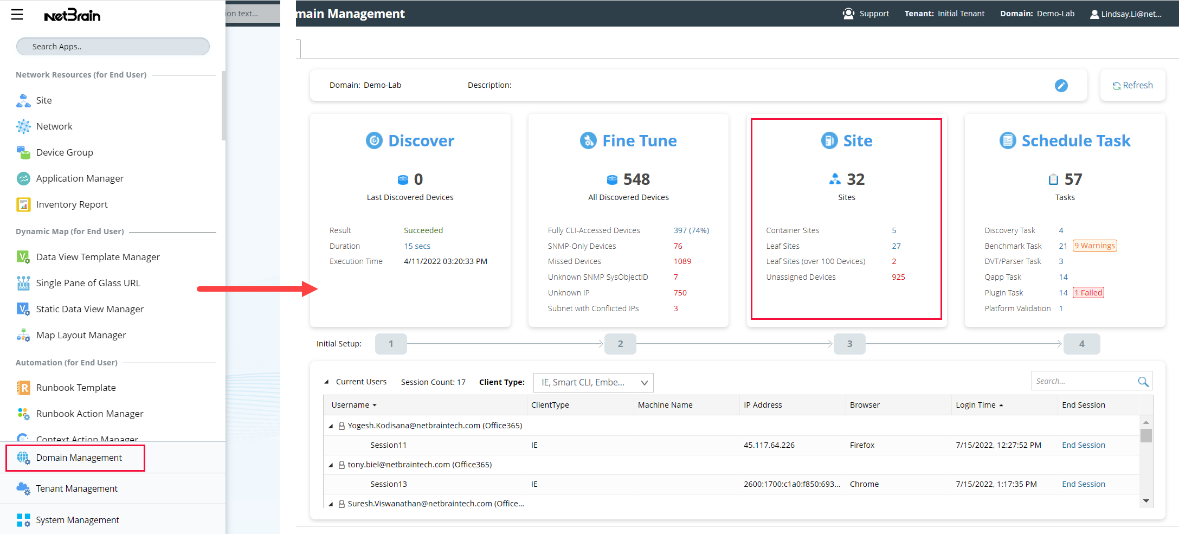The image size is (1179, 534).
Task: Click Leaf Sites count 27
Action: (896, 246)
